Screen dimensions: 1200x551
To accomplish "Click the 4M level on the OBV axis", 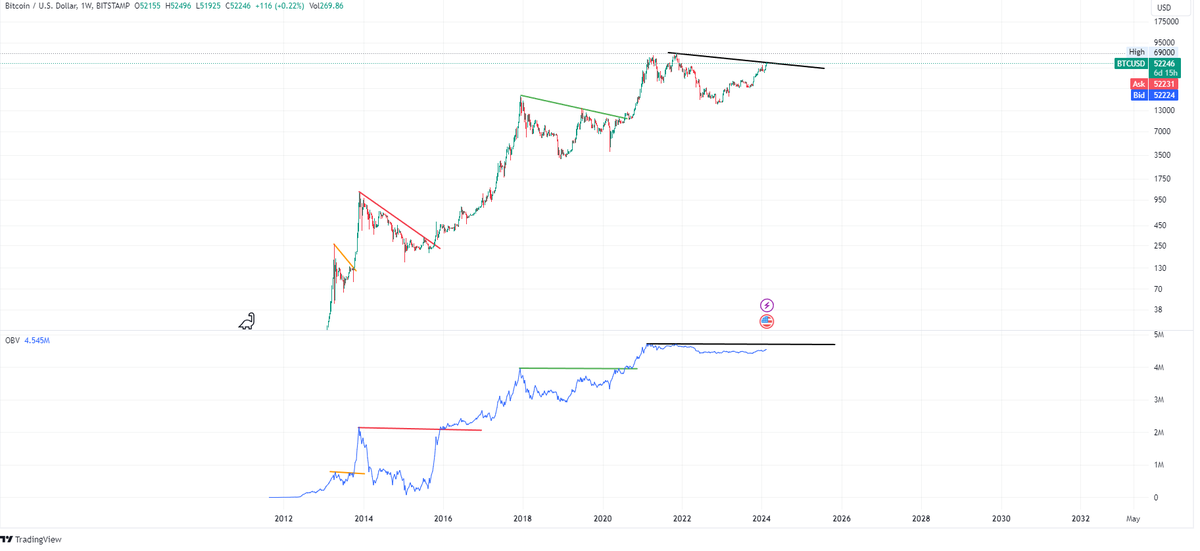I will (1159, 367).
